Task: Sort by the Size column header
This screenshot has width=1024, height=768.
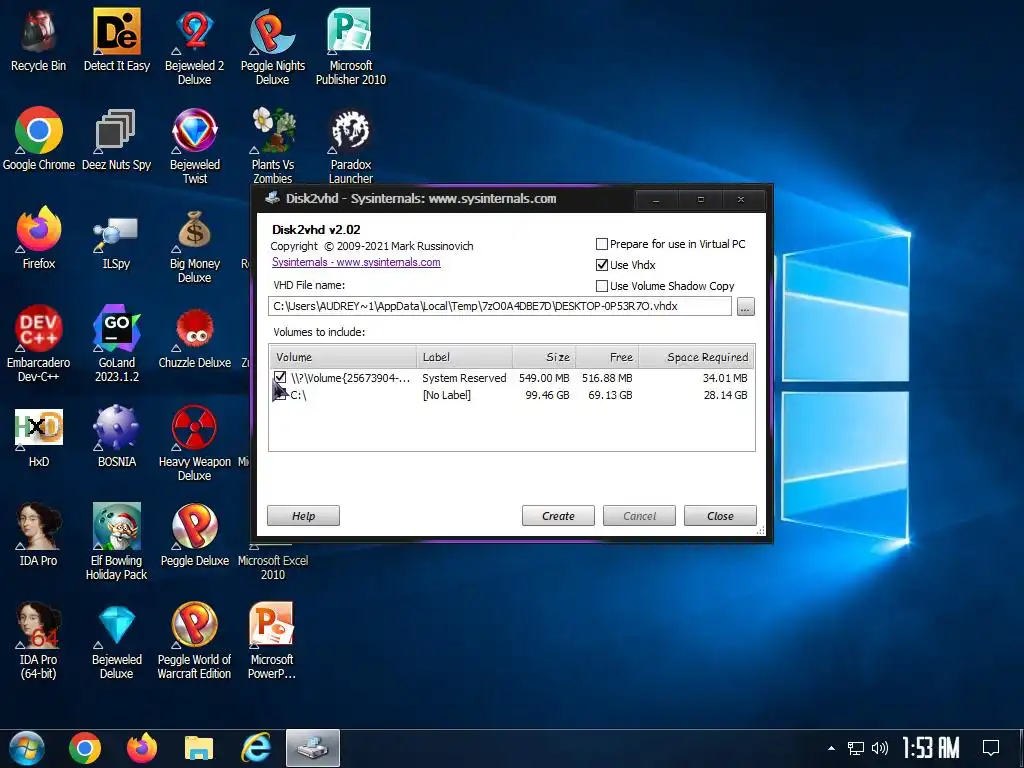Action: click(544, 357)
